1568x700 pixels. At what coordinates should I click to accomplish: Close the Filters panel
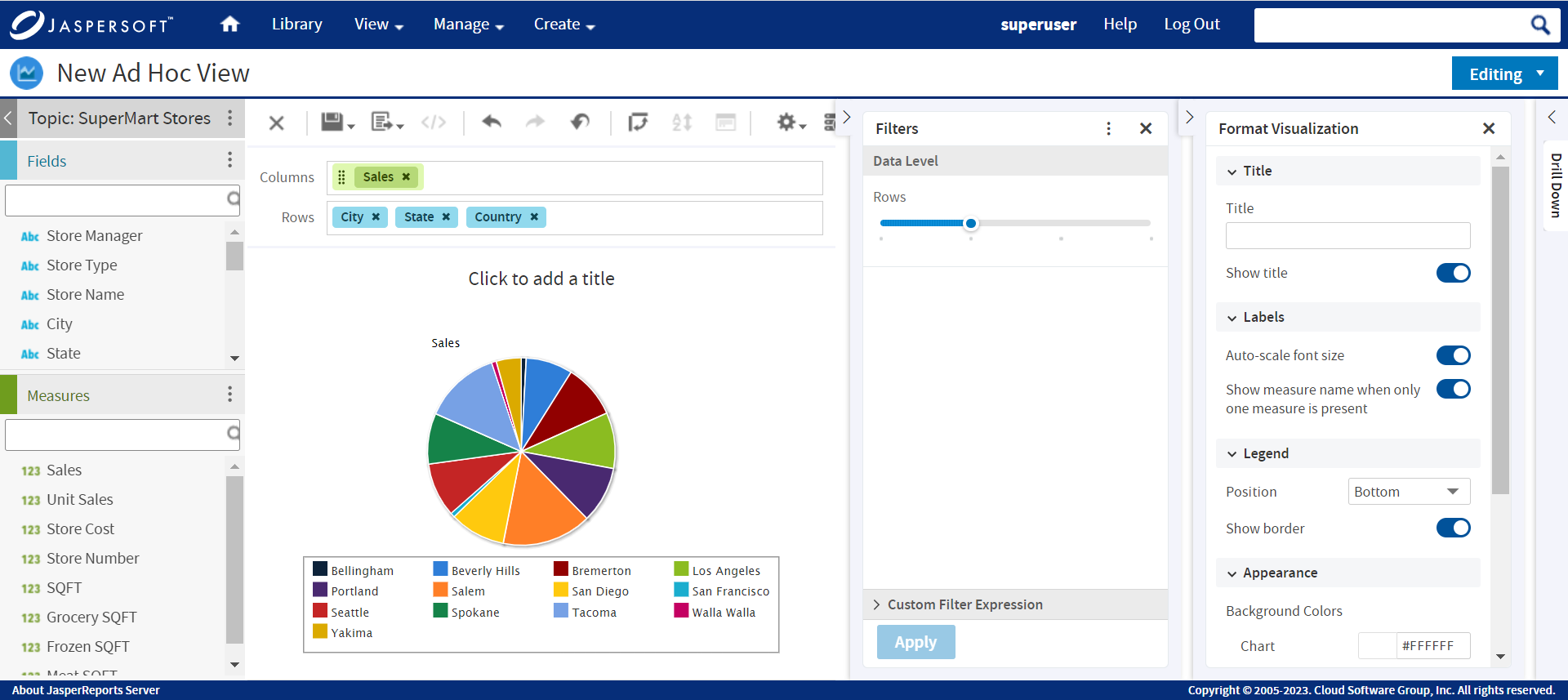click(x=1146, y=128)
